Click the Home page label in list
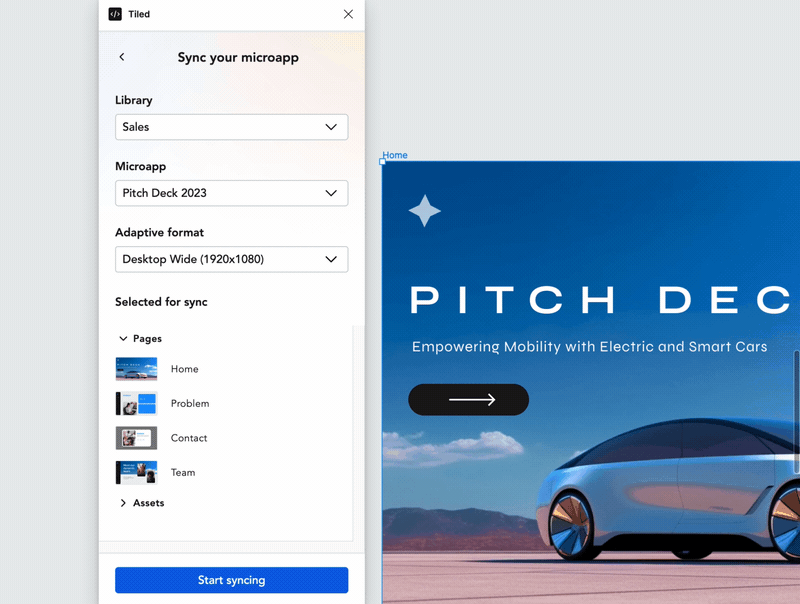The image size is (800, 604). pyautogui.click(x=184, y=369)
